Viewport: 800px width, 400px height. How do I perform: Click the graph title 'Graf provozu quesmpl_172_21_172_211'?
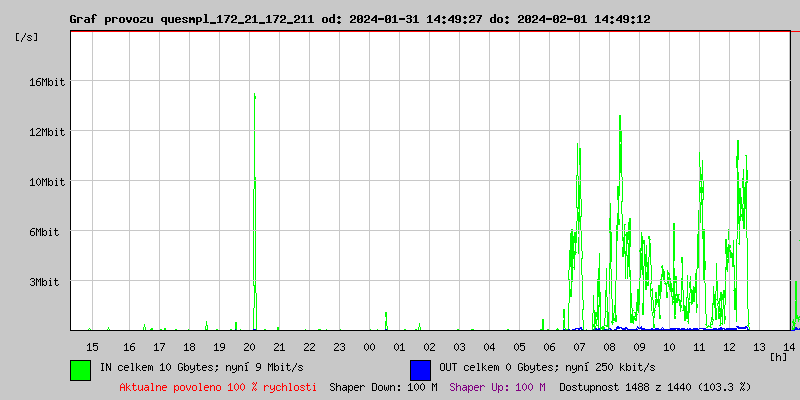(192, 19)
